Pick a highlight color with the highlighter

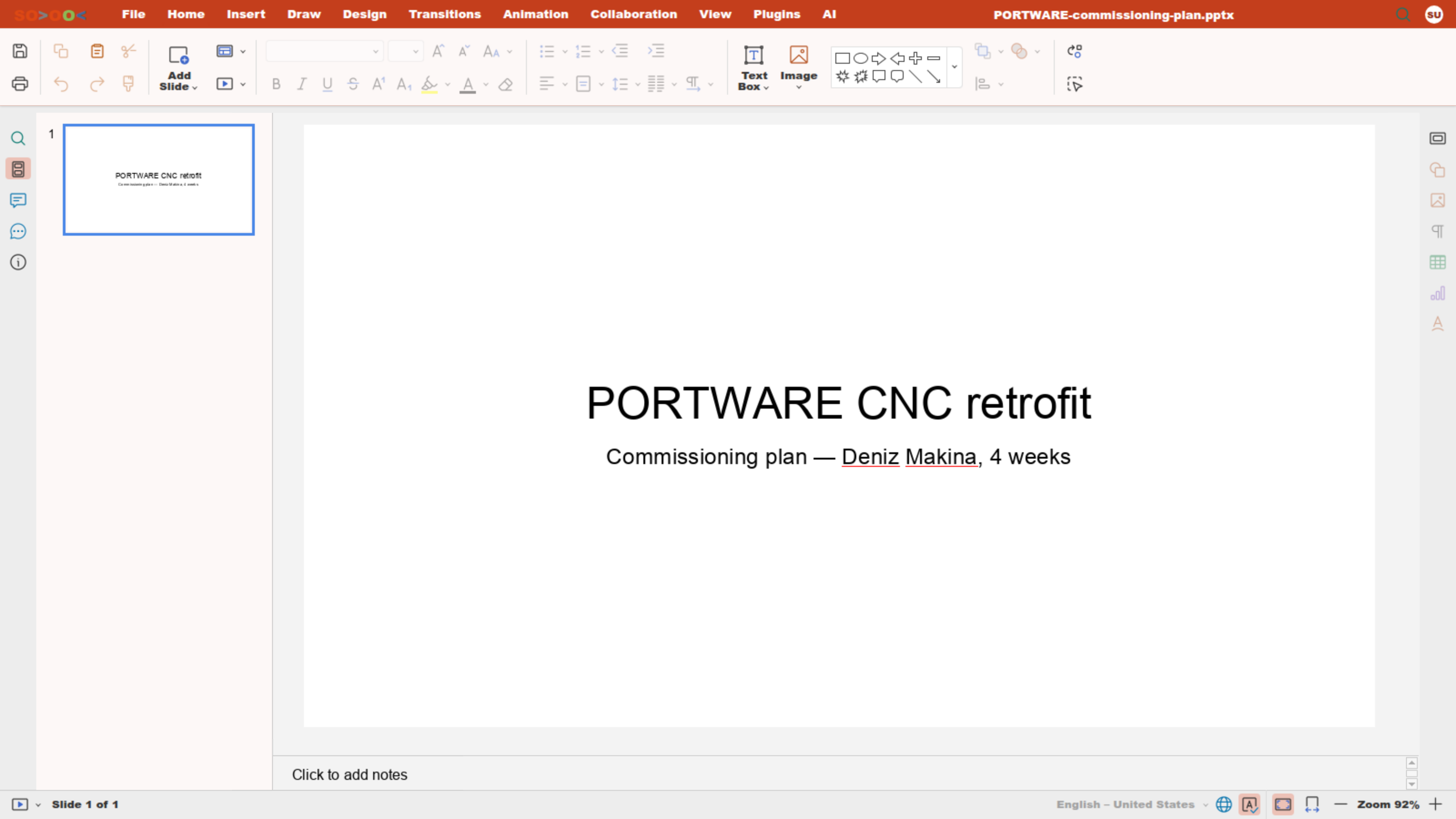pyautogui.click(x=430, y=84)
